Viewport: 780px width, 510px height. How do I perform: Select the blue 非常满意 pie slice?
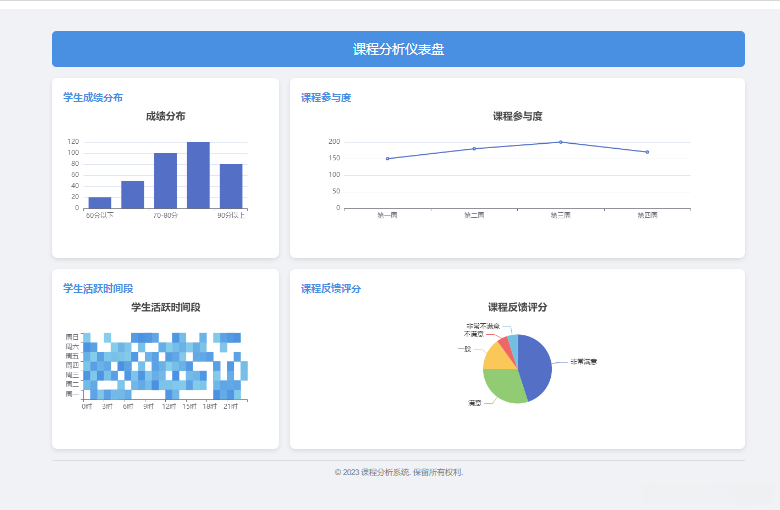(x=536, y=367)
